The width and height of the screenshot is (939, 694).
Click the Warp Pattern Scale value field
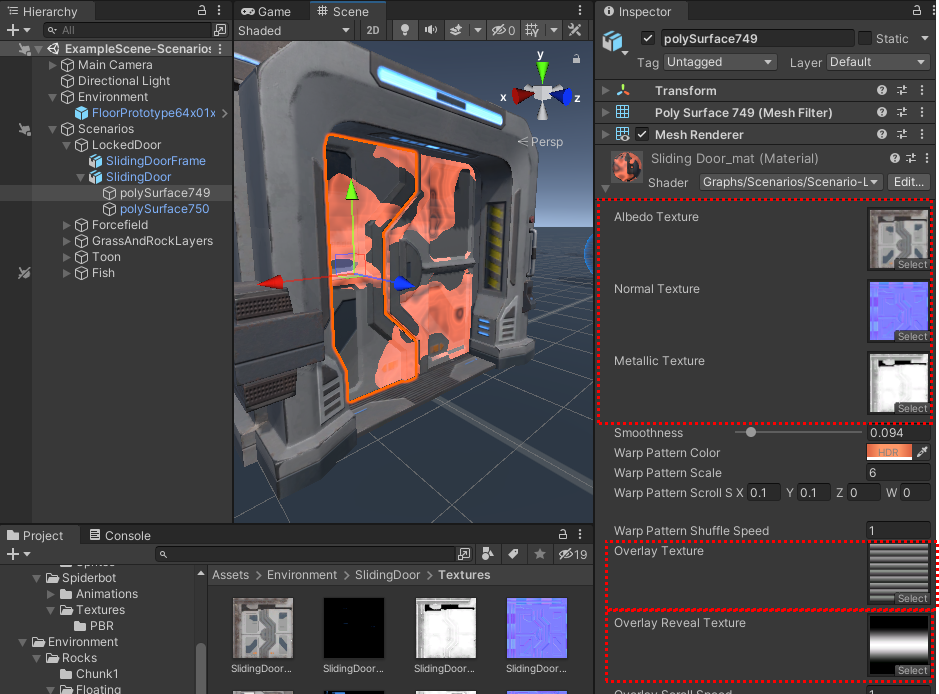pos(898,472)
